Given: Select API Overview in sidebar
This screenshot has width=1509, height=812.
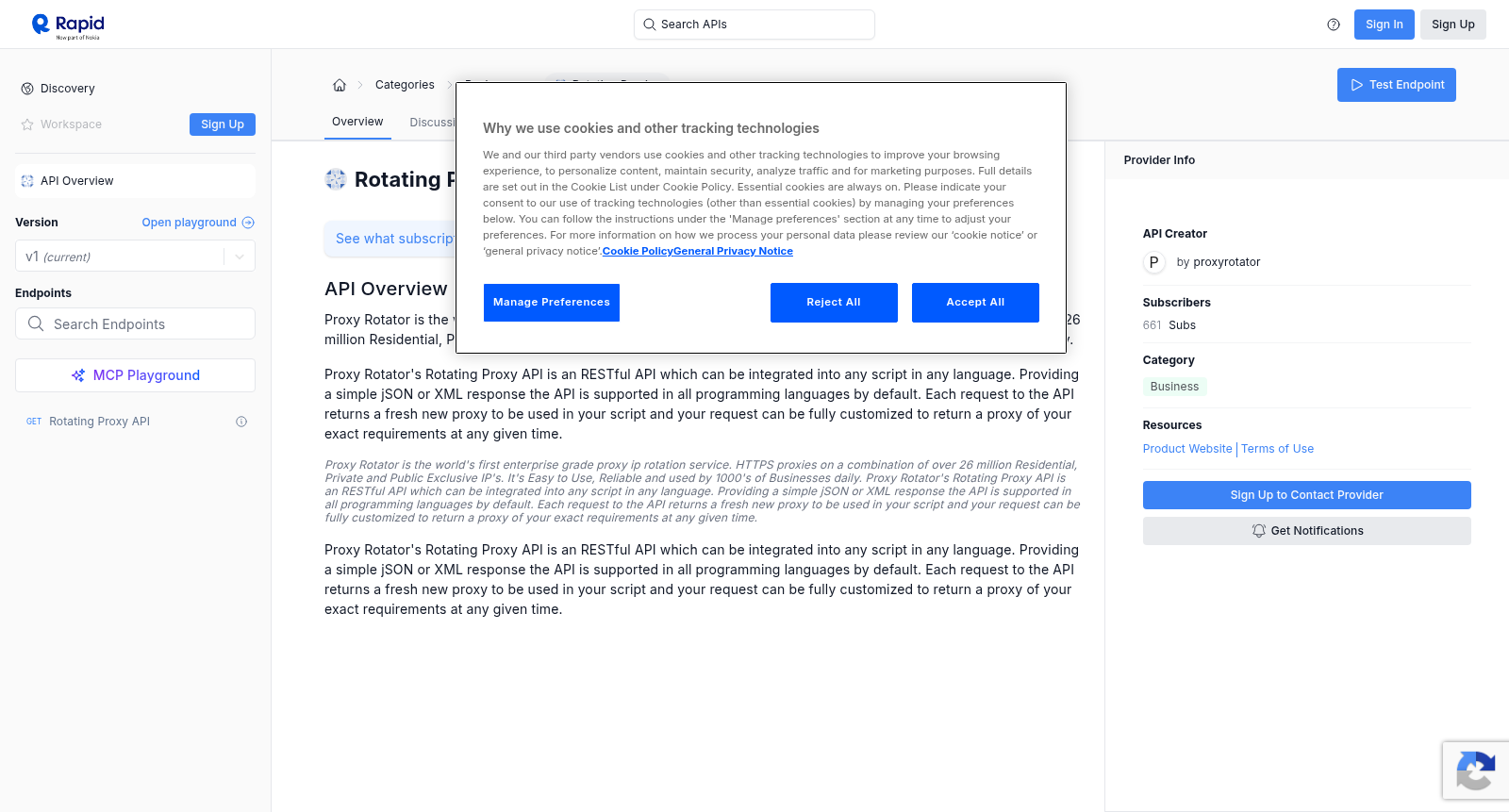Looking at the screenshot, I should coord(135,181).
